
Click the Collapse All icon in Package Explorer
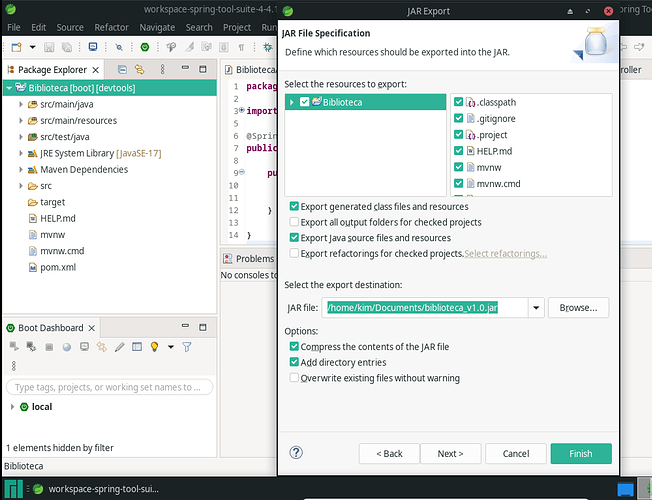tap(122, 69)
